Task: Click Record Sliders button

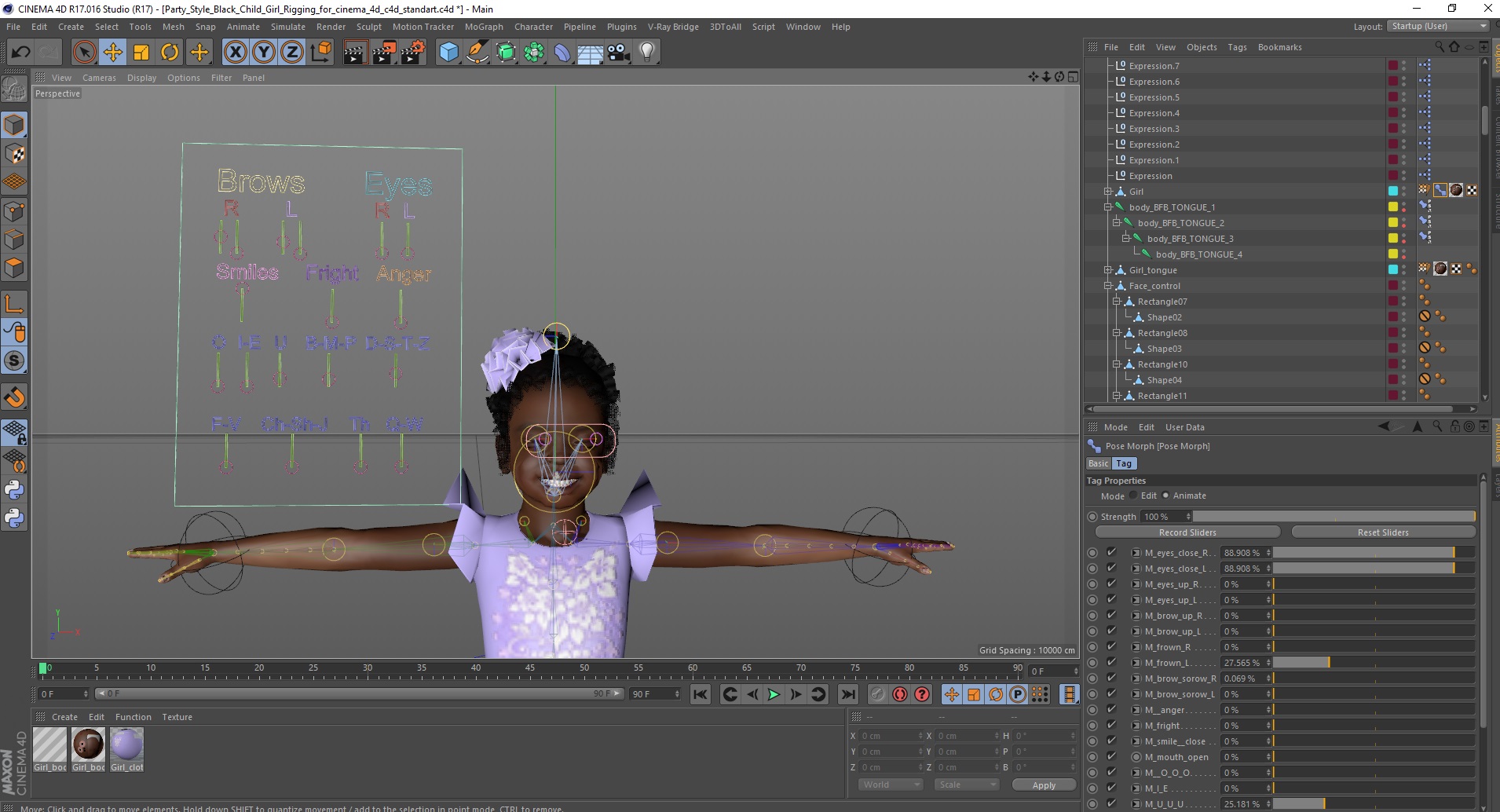Action: click(x=1187, y=532)
